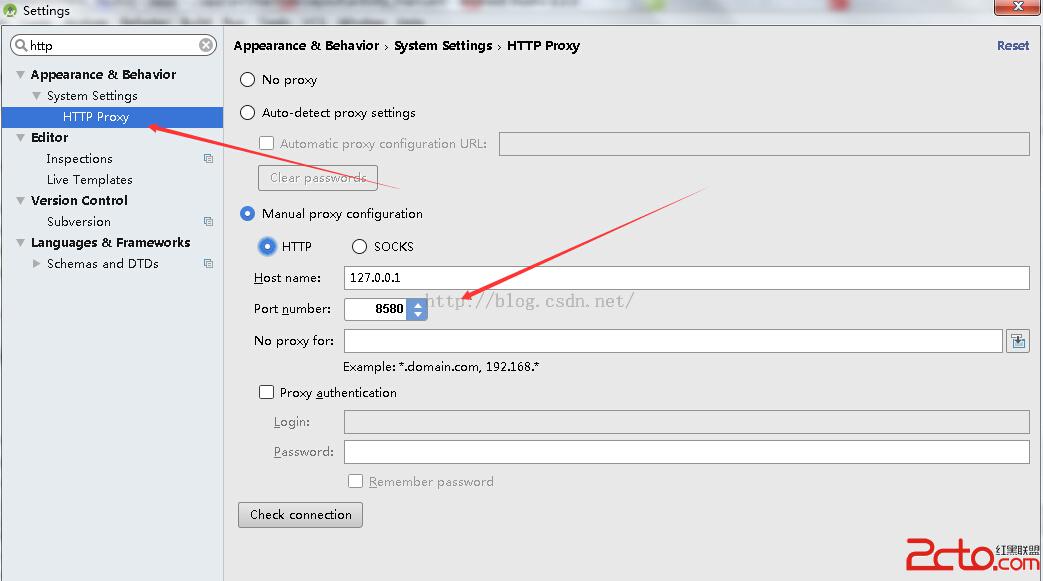
Task: Choose the SOCKS proxy type
Action: click(359, 246)
